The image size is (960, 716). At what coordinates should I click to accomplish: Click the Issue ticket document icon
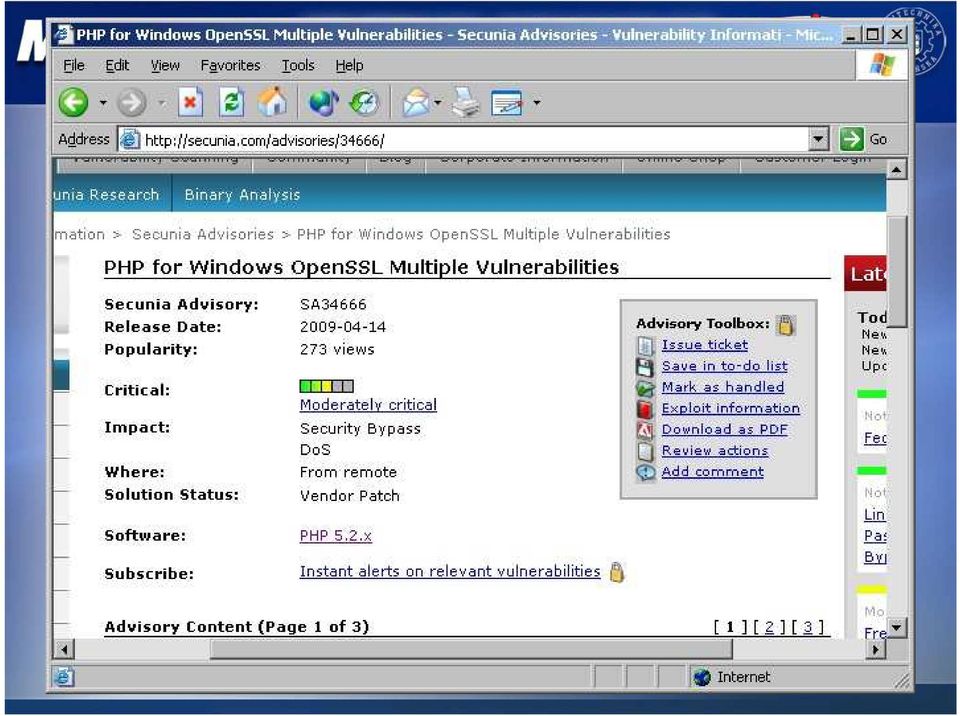[645, 346]
